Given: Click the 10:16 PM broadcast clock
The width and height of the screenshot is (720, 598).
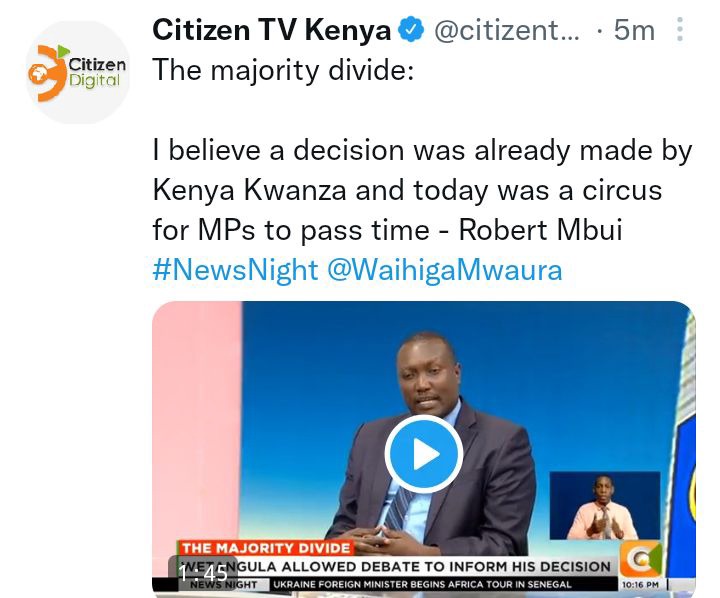Looking at the screenshot, I should point(640,585).
